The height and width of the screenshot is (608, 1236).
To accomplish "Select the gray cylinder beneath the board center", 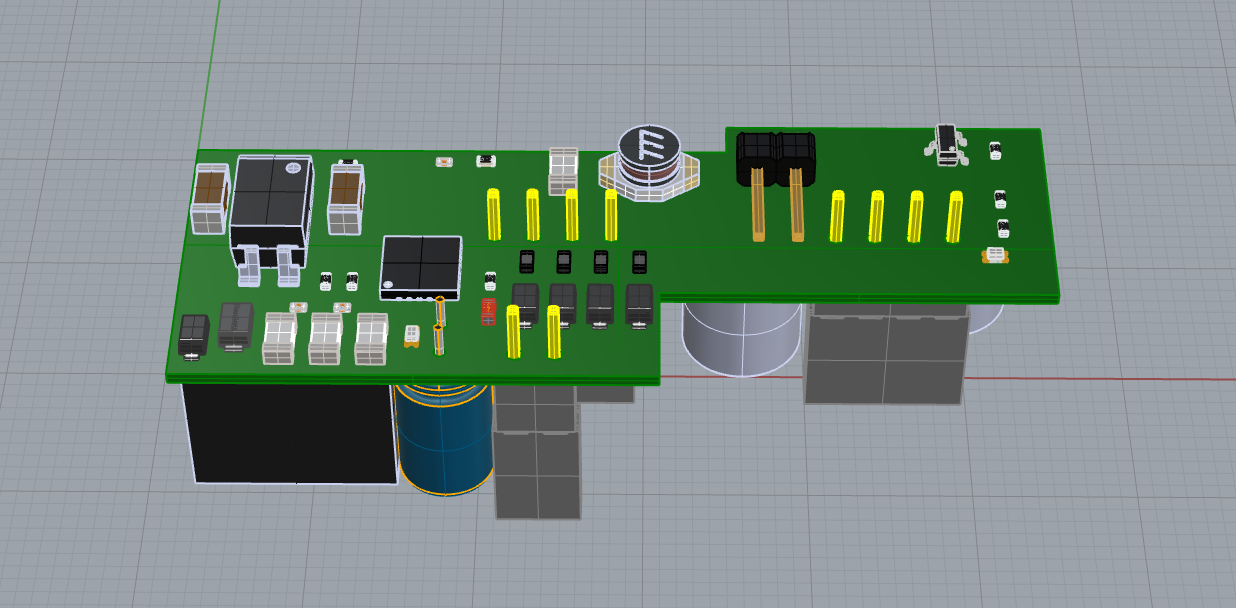I will (740, 335).
